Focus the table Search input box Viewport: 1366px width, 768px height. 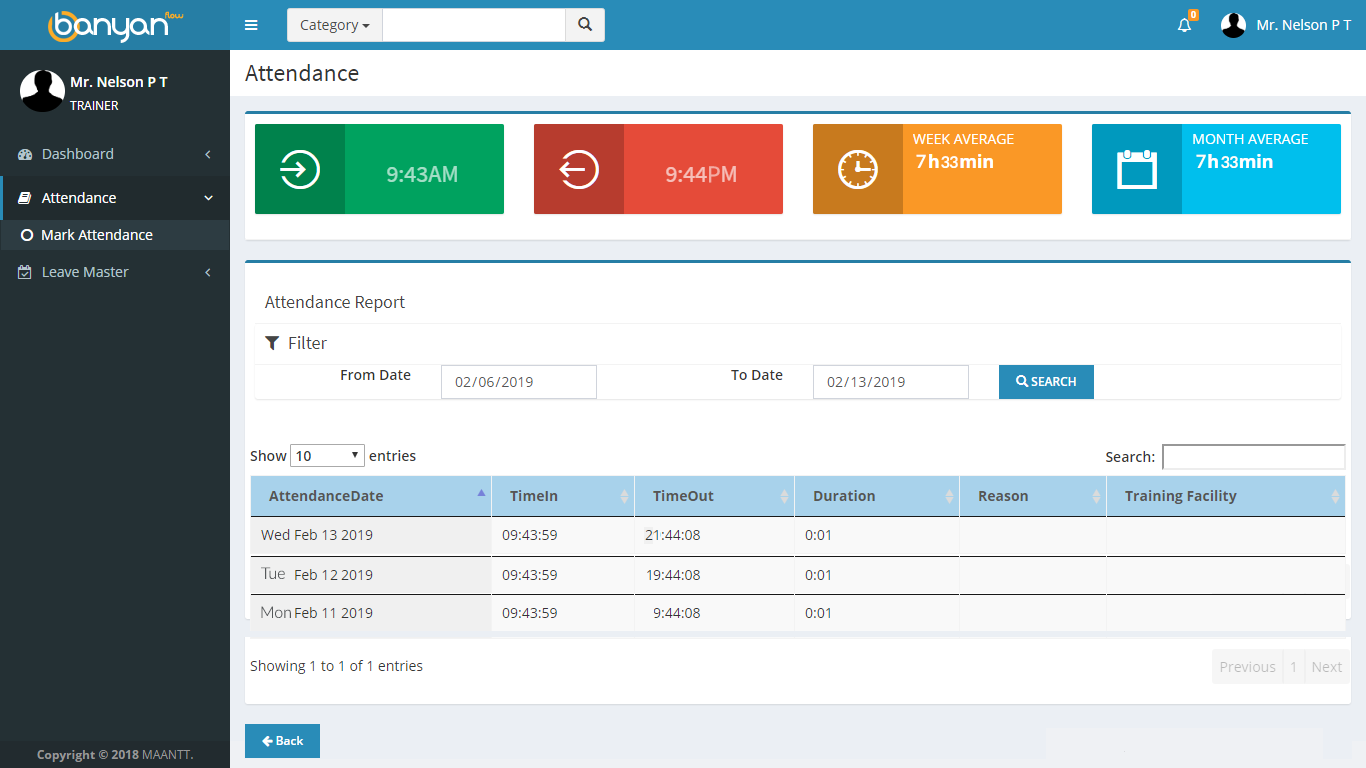pyautogui.click(x=1254, y=457)
